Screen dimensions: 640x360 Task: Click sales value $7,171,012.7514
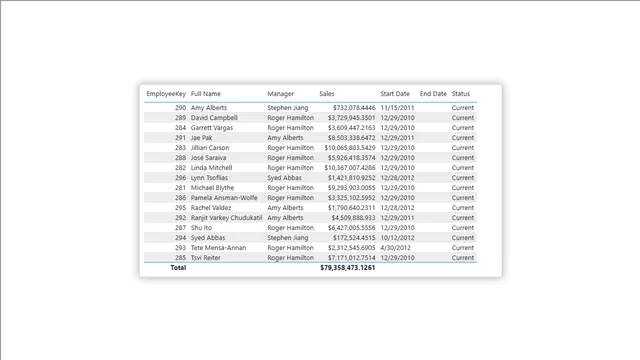click(351, 258)
